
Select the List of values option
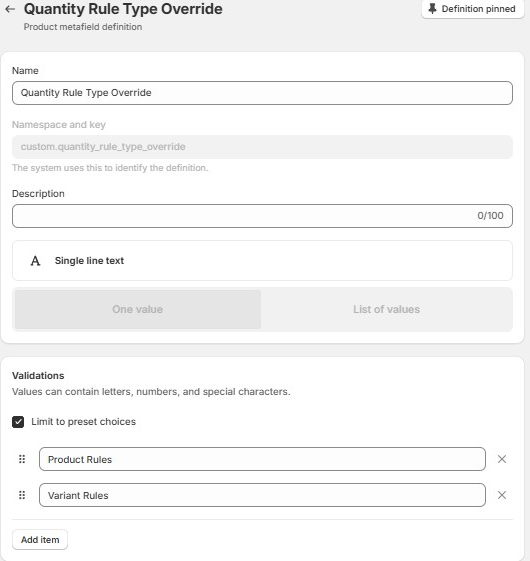[x=386, y=309]
